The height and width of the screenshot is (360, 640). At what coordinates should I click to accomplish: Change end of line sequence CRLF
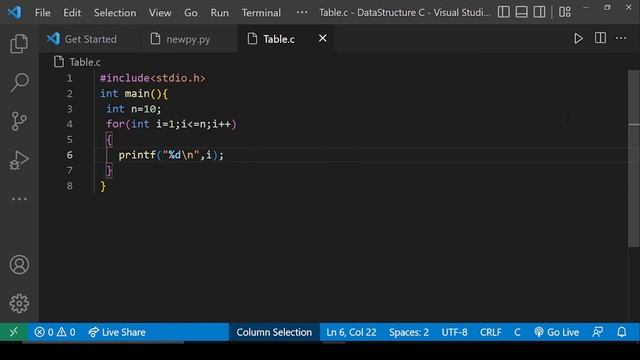491,332
